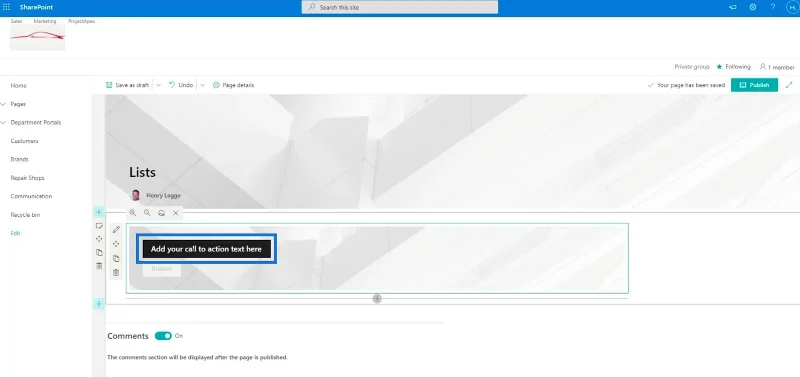Click the Private group label
The width and height of the screenshot is (800, 377).
pyautogui.click(x=692, y=67)
